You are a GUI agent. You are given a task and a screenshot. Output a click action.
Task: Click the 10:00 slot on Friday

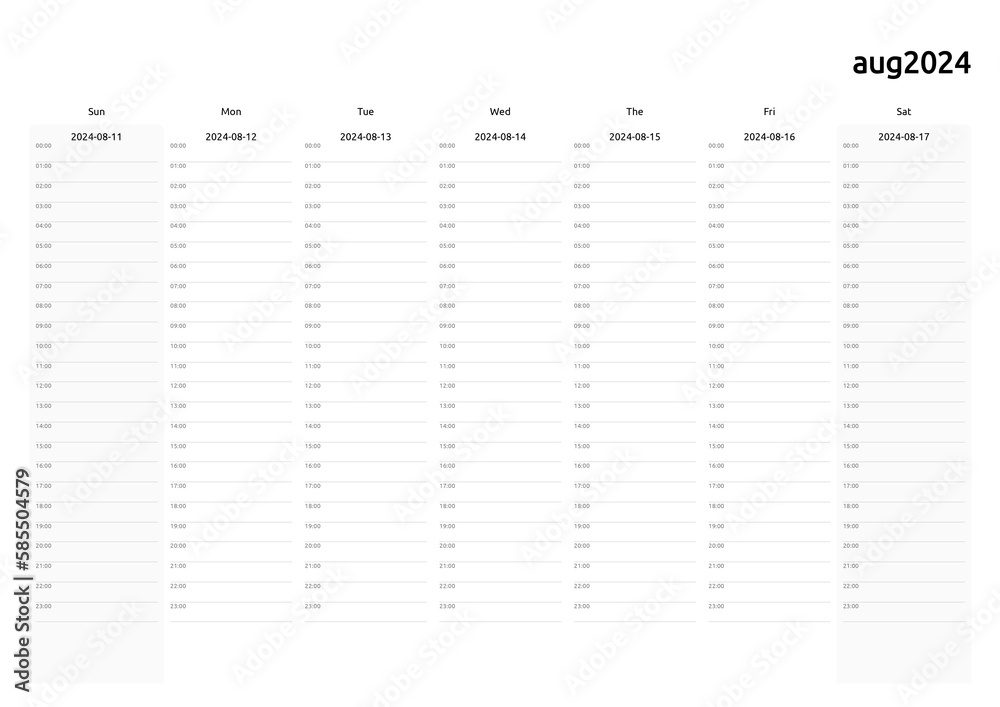point(769,353)
